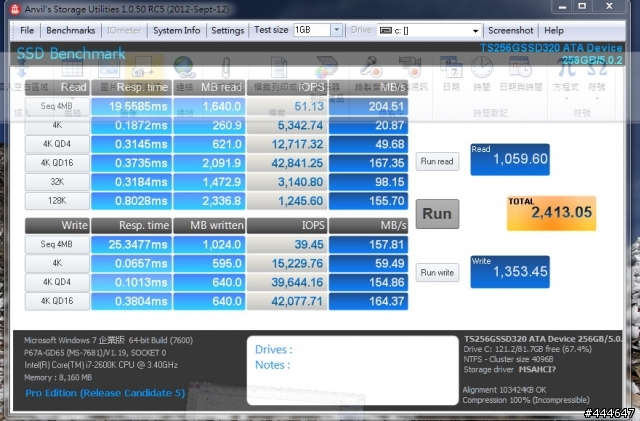
Task: Click the Write Seq 4MB test label
Action: tap(57, 244)
